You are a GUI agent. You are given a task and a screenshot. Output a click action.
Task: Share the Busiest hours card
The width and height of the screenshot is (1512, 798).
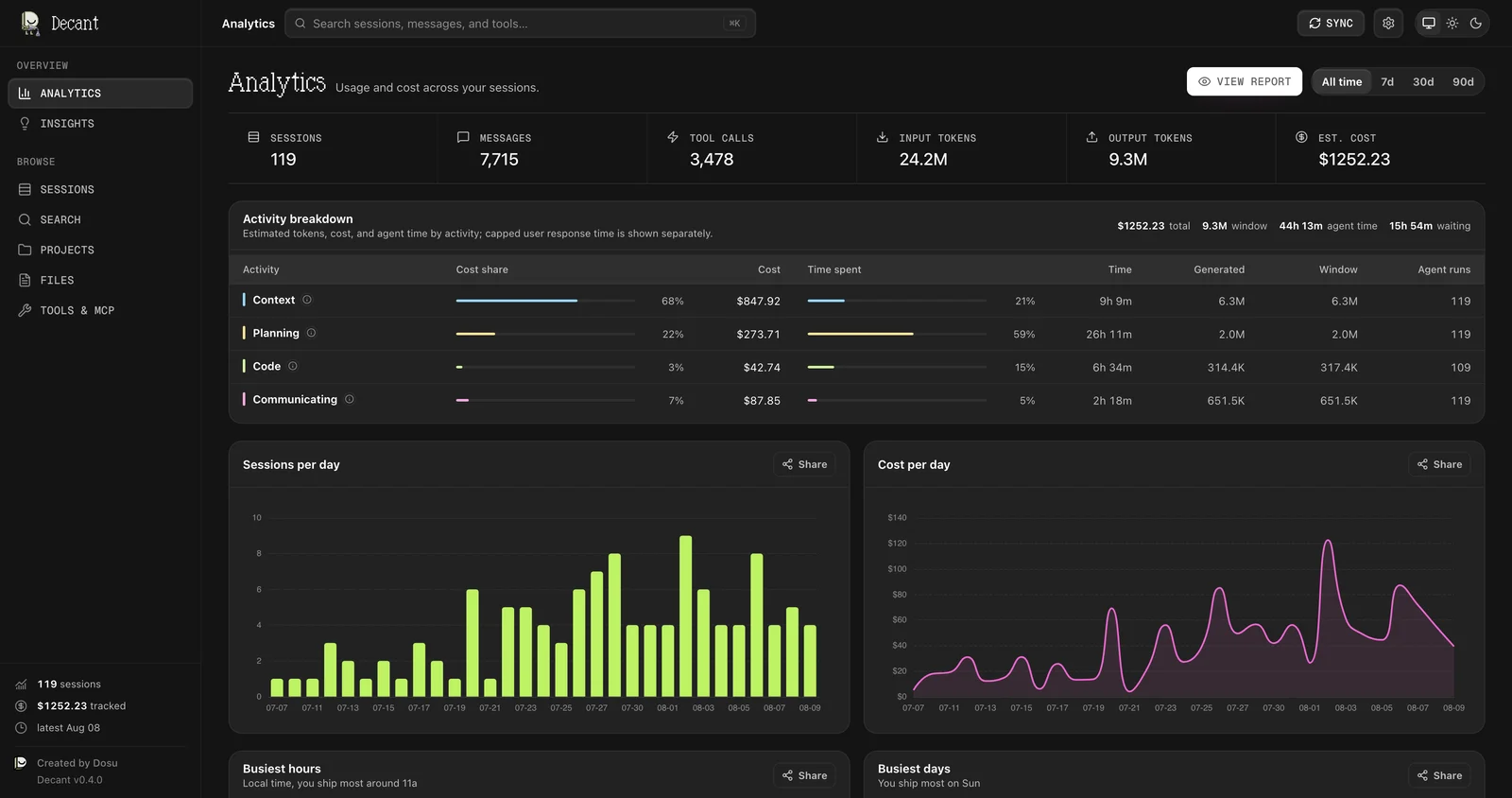click(x=804, y=775)
